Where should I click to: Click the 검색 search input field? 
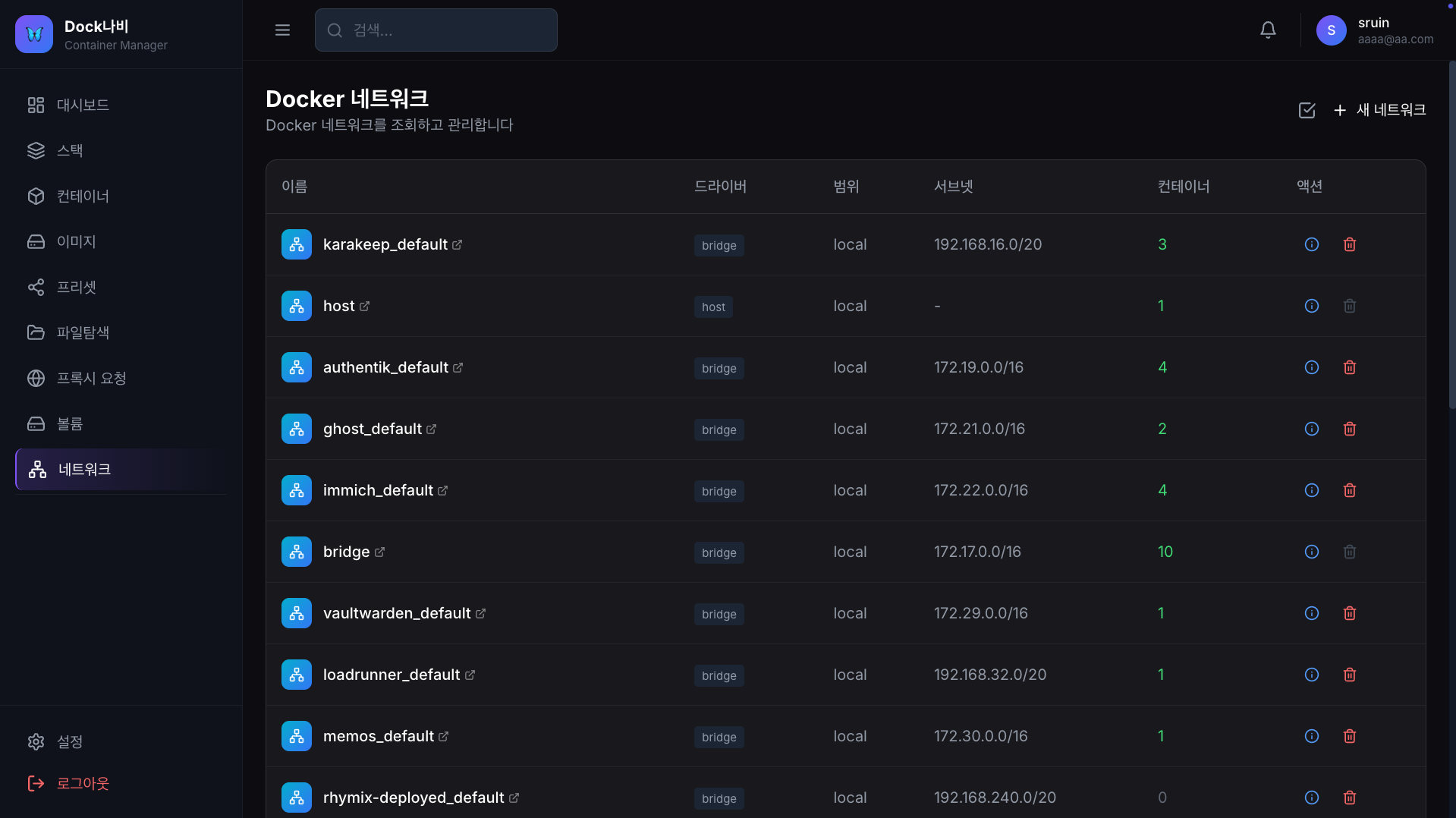tap(436, 30)
